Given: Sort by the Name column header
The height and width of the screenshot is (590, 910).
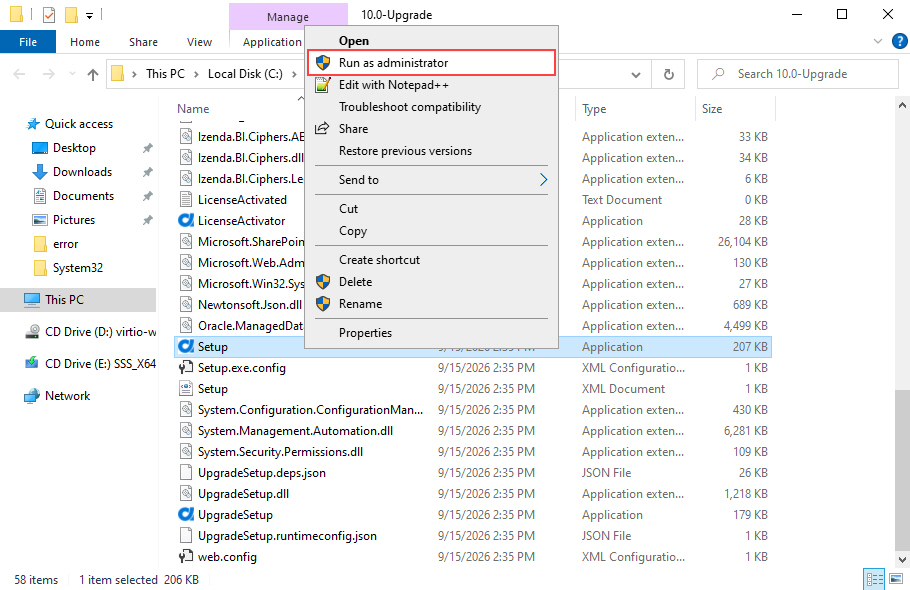Looking at the screenshot, I should pos(193,108).
